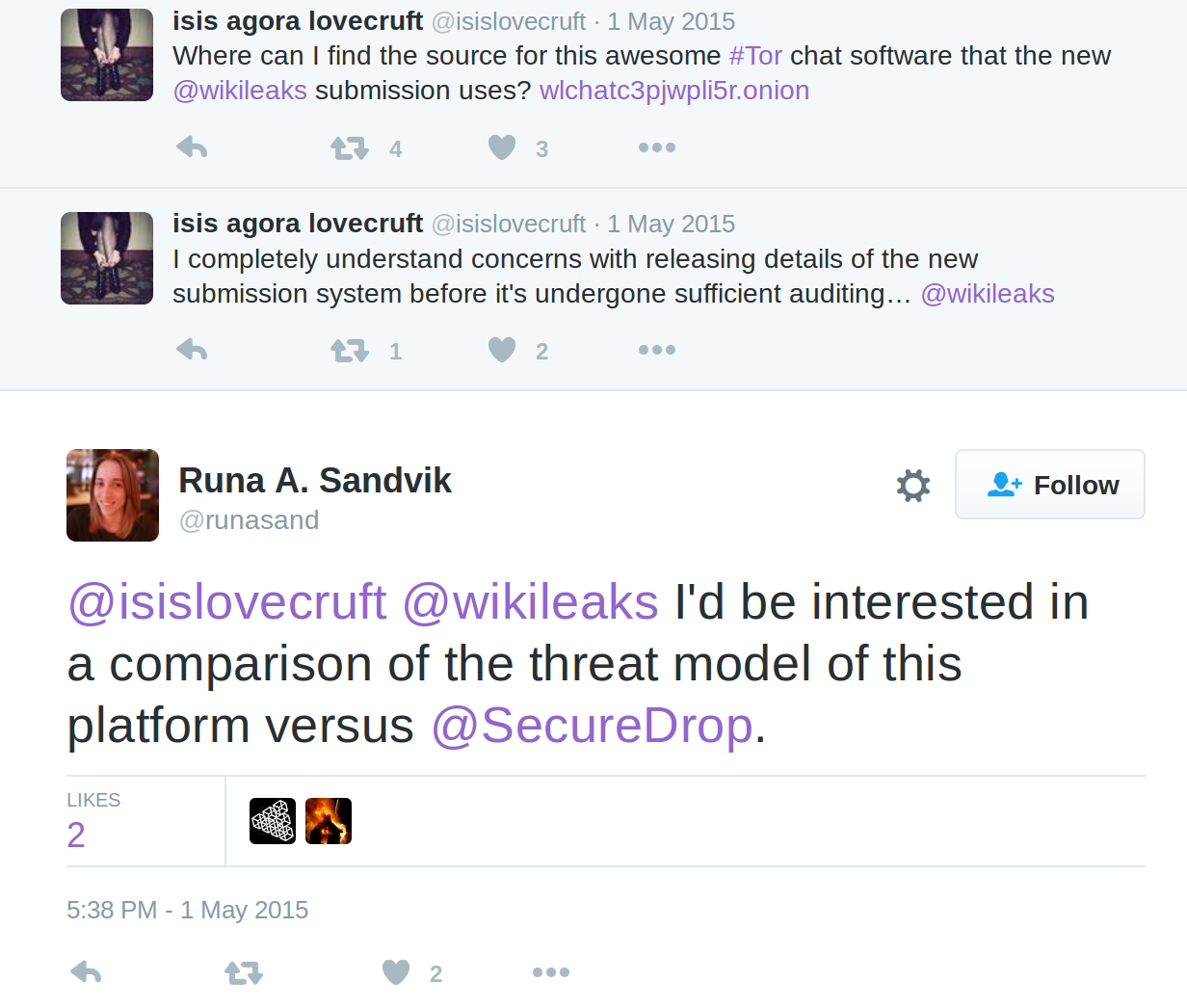Like the tweet with 2 likes by isislovecruft

(x=502, y=350)
